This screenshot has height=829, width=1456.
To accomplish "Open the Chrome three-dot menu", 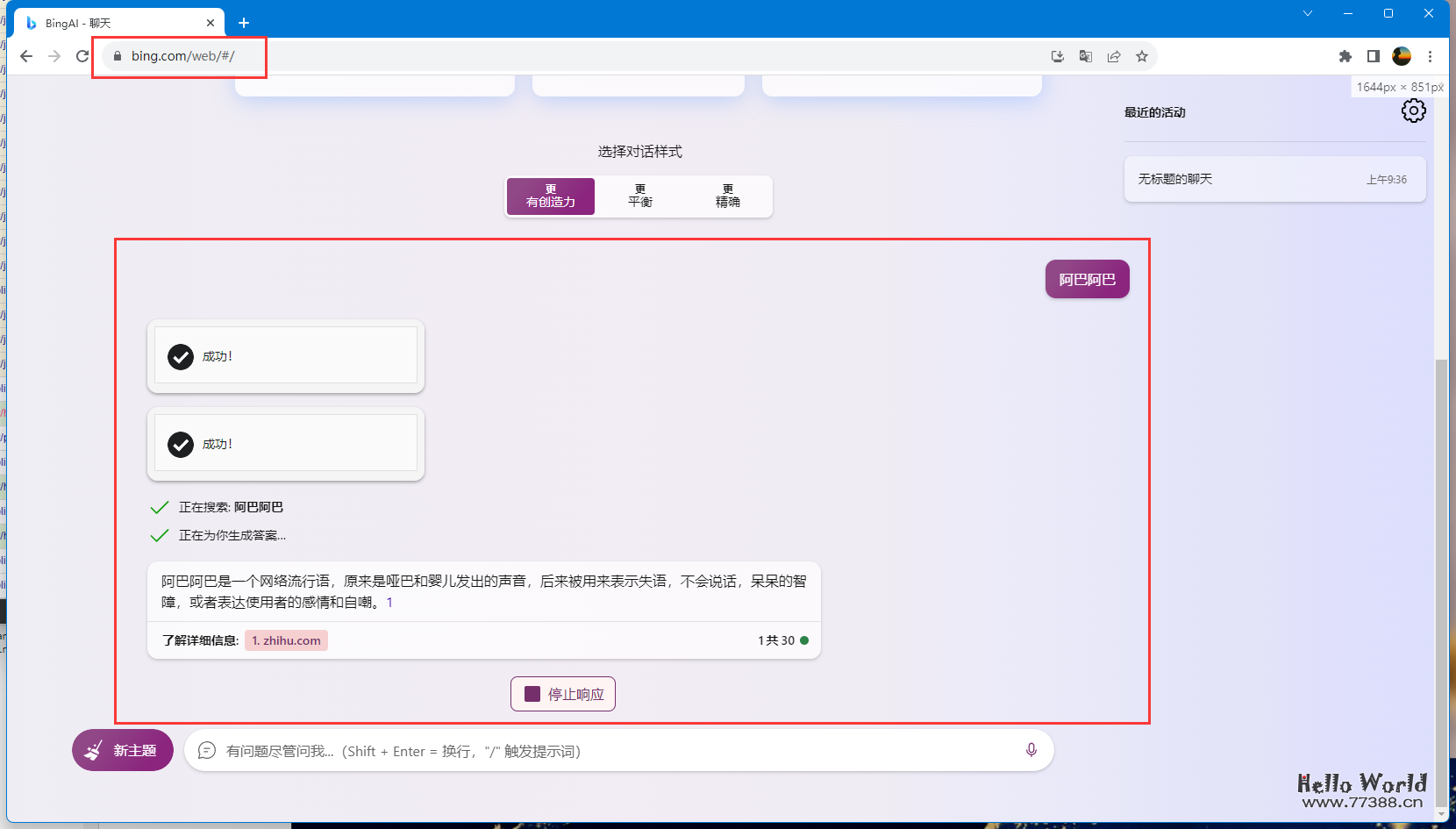I will coord(1431,55).
